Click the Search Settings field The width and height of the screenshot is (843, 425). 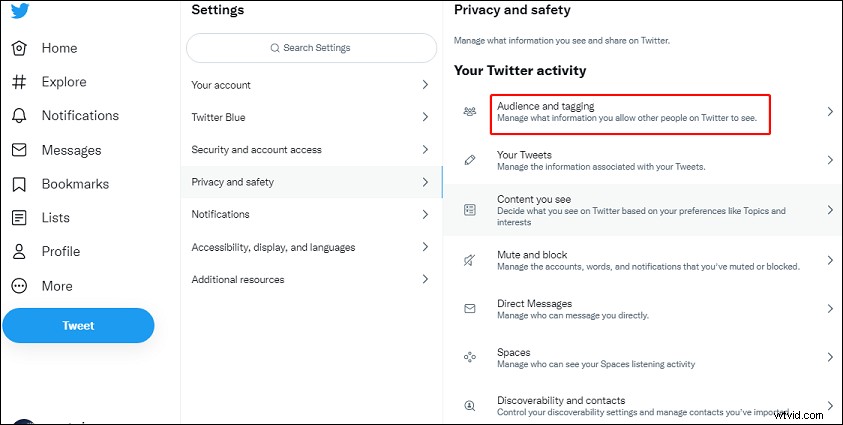click(x=311, y=48)
